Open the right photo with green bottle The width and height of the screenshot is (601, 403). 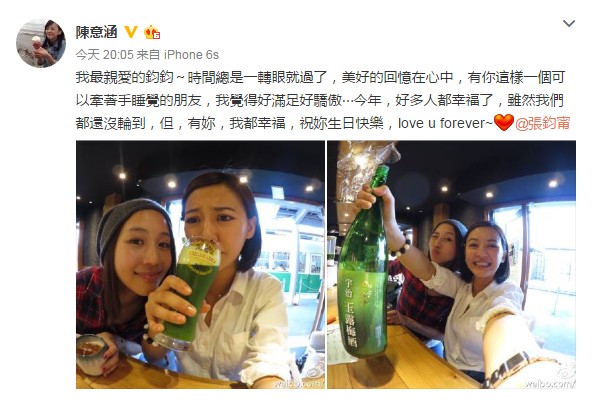(452, 265)
